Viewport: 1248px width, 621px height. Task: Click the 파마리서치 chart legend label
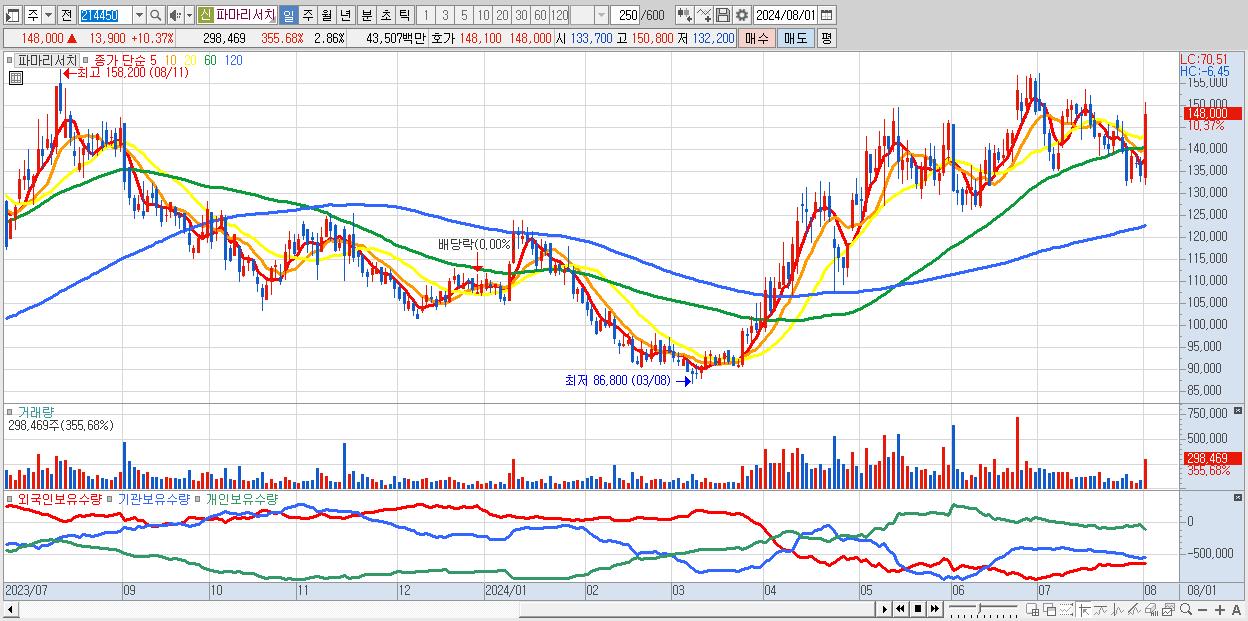(48, 60)
